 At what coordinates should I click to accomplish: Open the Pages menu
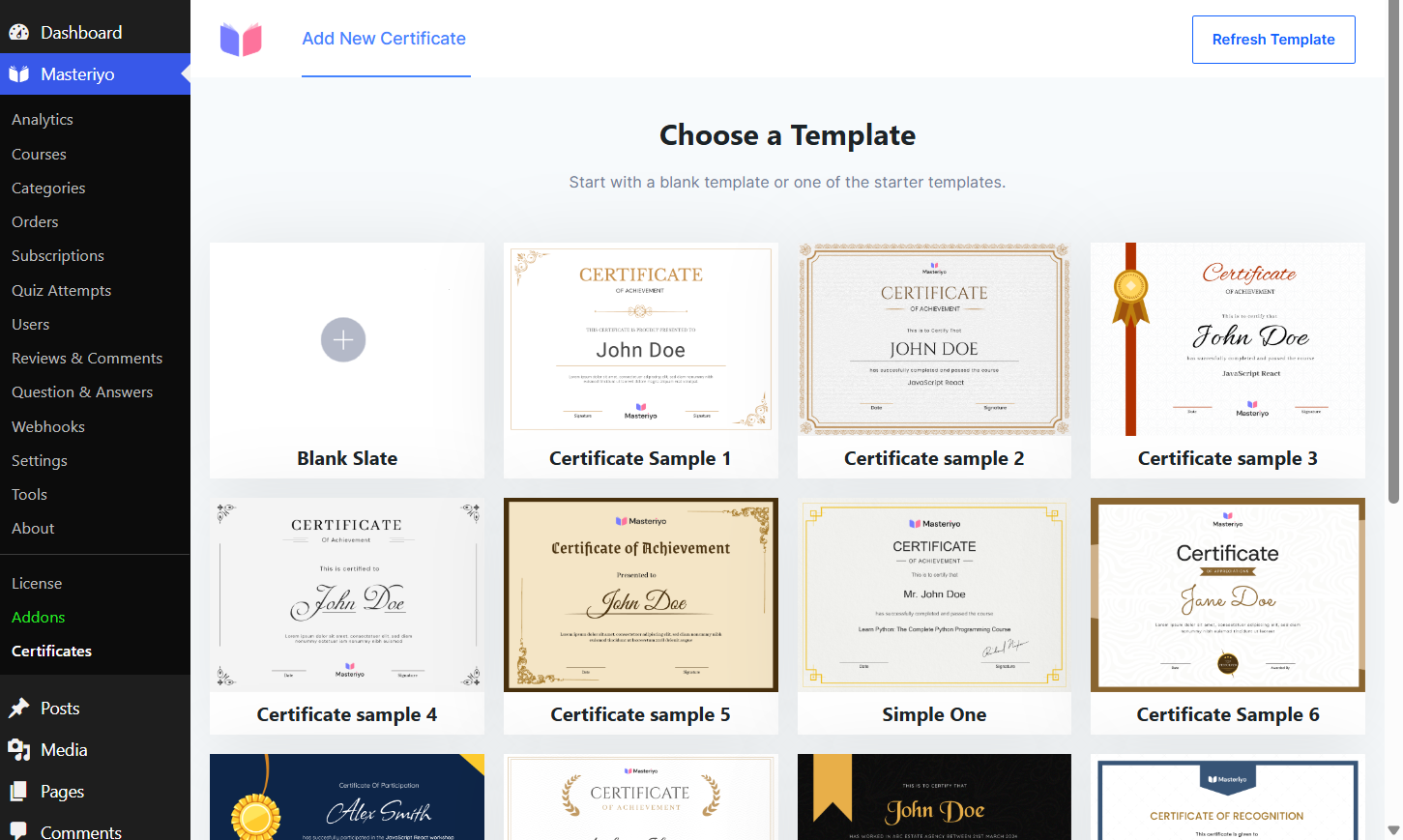click(62, 791)
